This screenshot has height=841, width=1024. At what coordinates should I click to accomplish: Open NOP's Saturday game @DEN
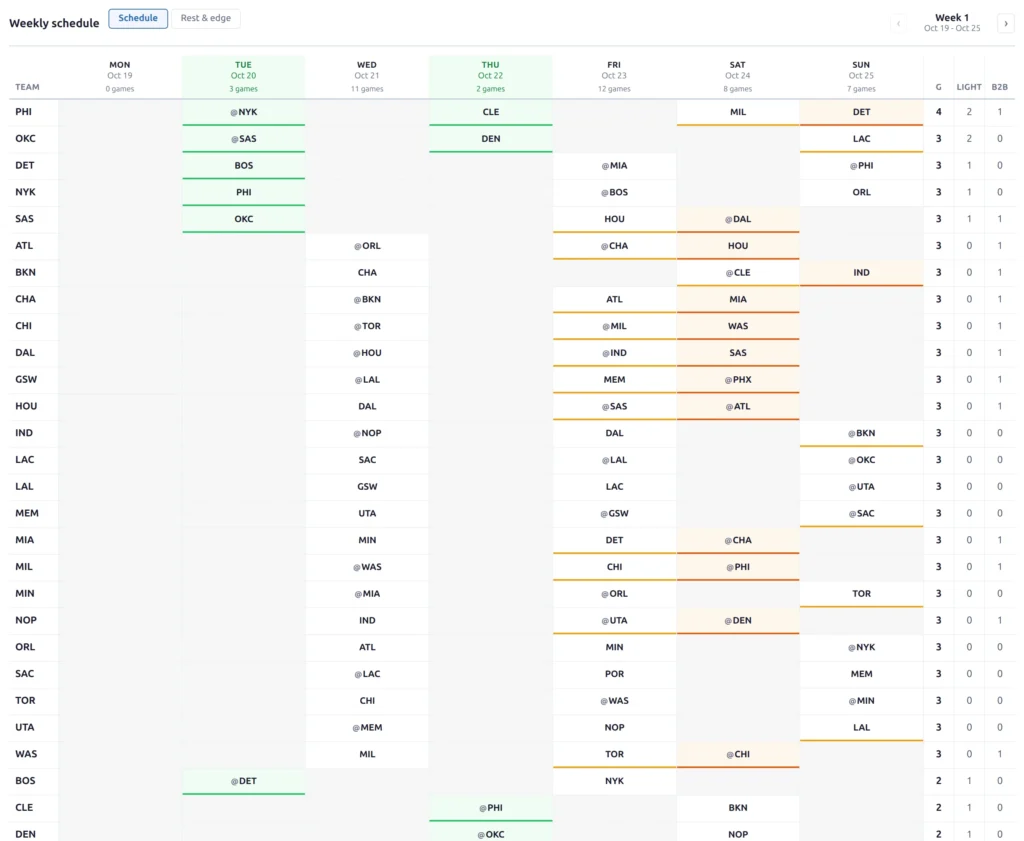(x=738, y=621)
